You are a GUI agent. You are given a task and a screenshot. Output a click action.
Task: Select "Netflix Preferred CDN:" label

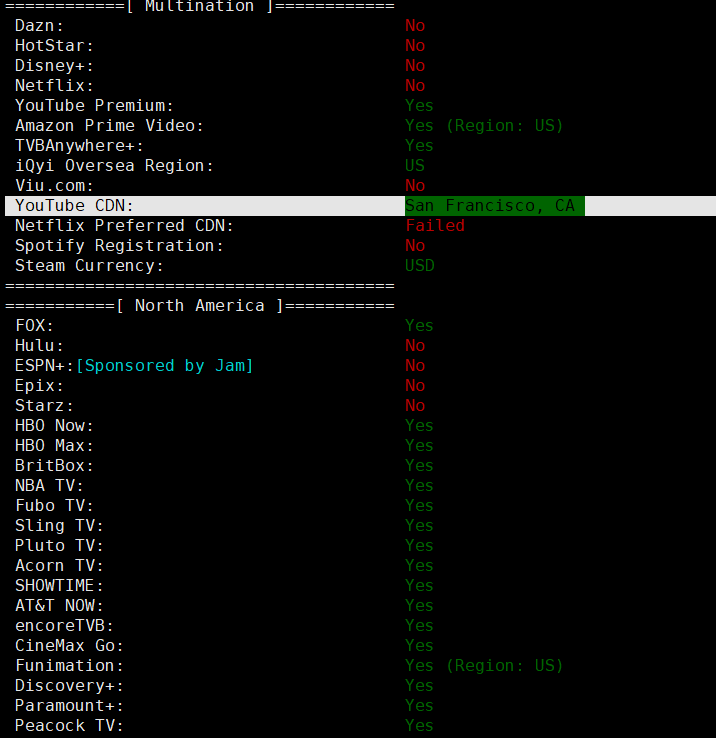[x=124, y=225]
